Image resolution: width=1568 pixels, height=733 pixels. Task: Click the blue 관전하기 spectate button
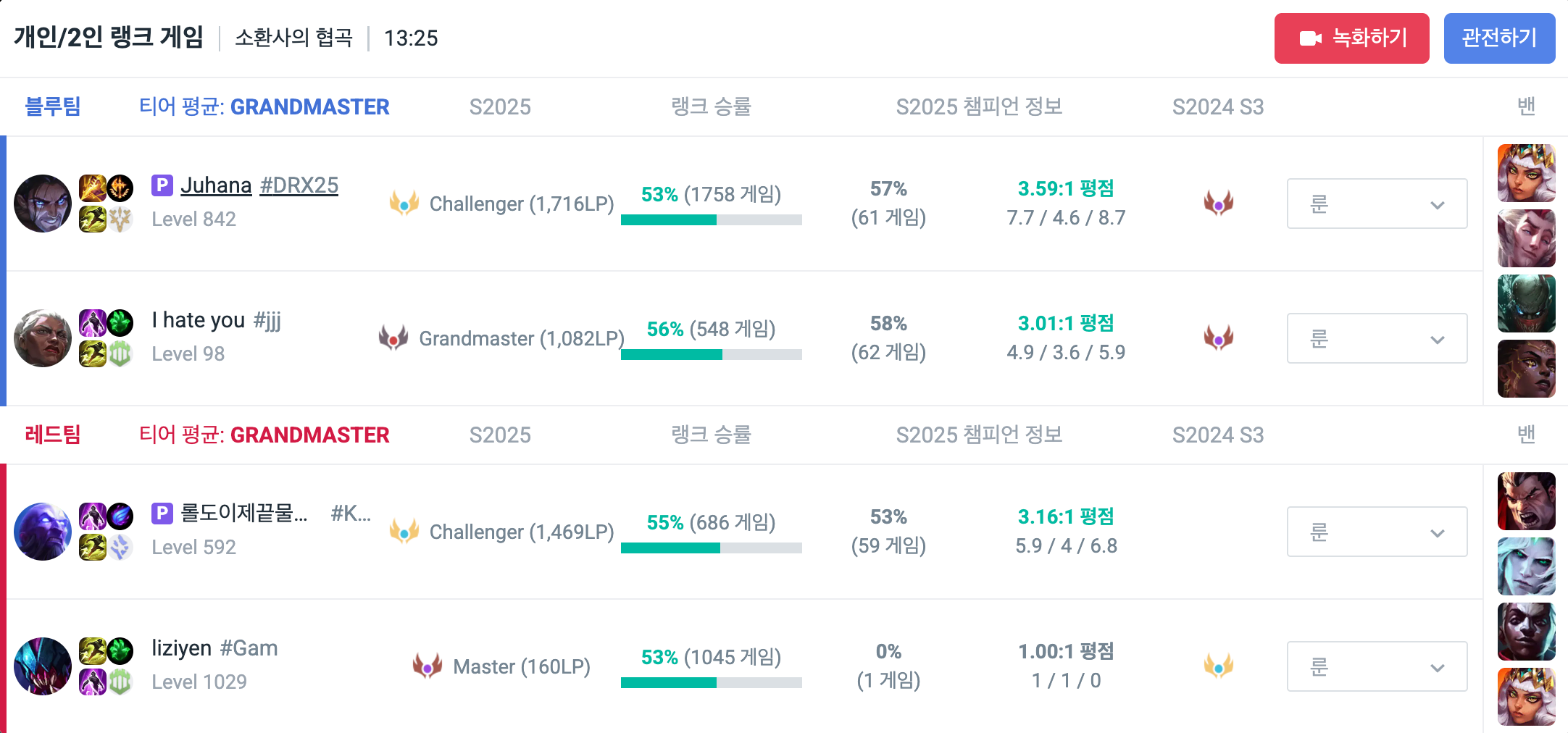(1500, 38)
